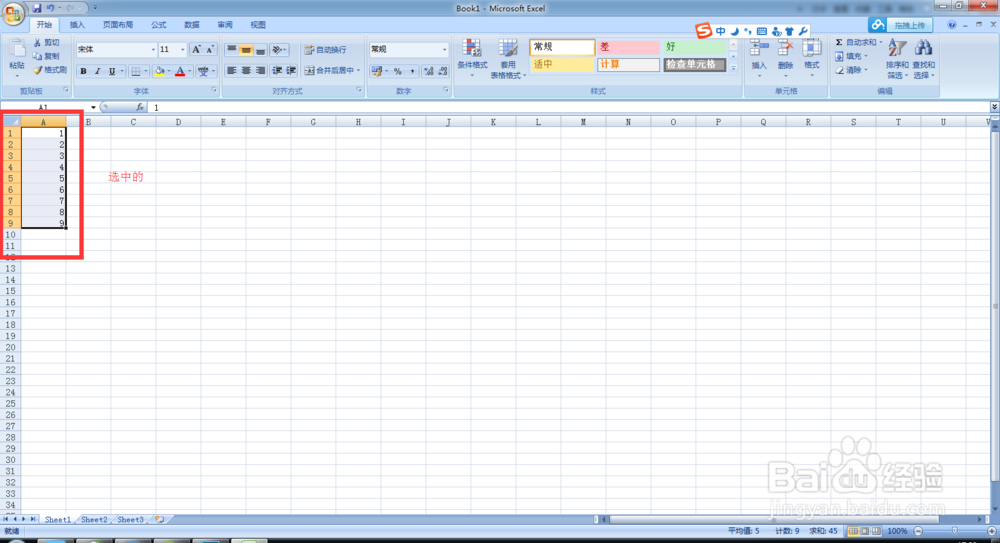Screen dimensions: 1000x543
Task: Expand Merge and Center (合并后居中) dropdown
Action: click(x=359, y=71)
